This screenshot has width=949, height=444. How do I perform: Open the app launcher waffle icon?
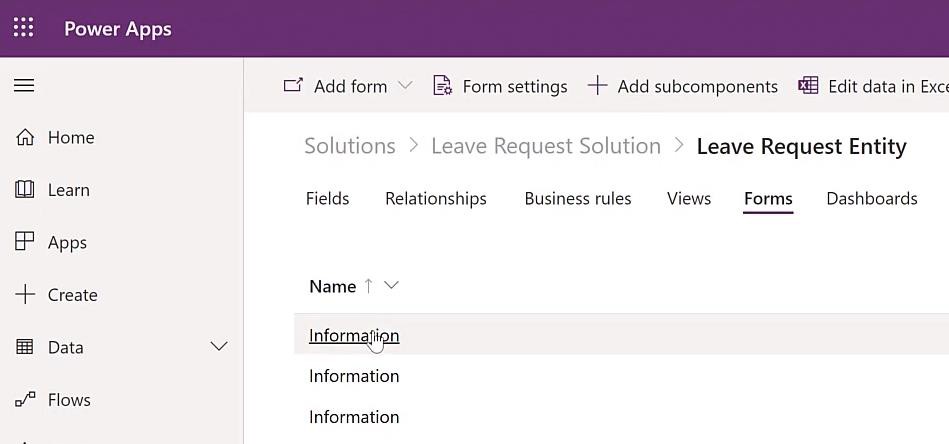click(x=24, y=28)
